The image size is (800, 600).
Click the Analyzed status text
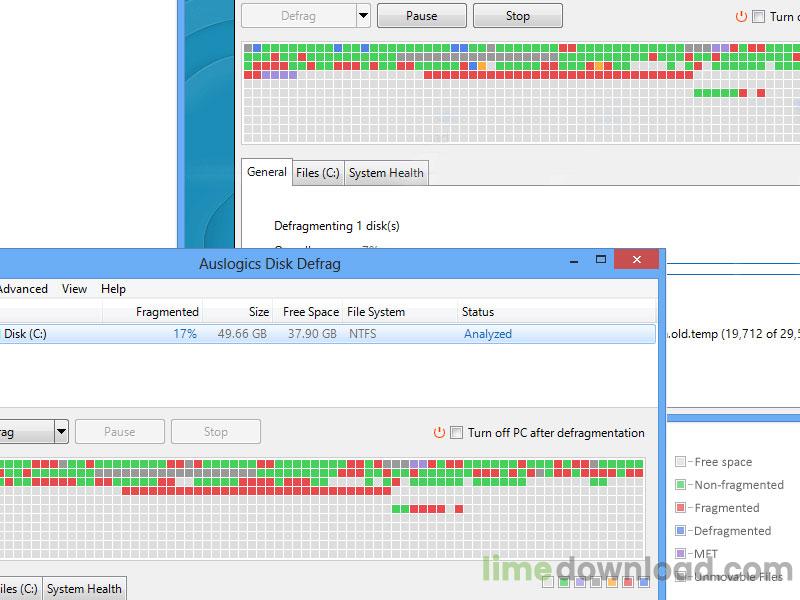coord(488,334)
